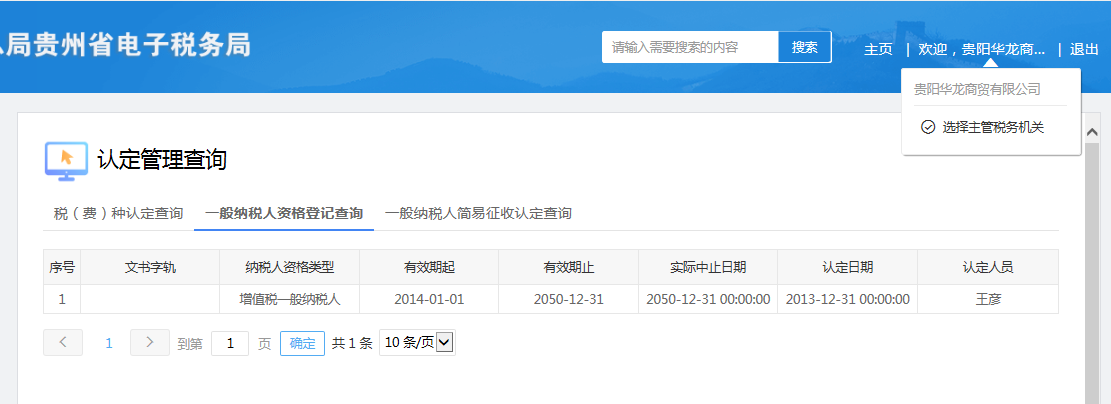
Task: Open the 10条/页 page size dropdown
Action: 418,343
